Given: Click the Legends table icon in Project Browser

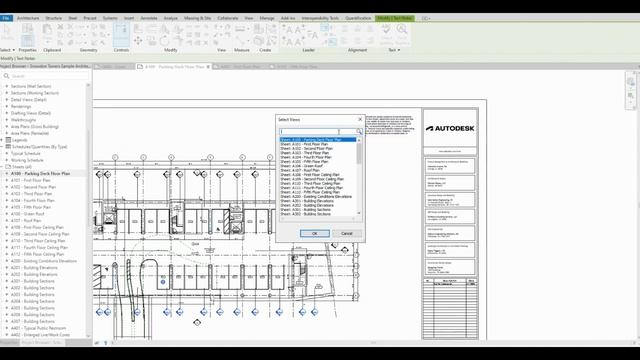Looking at the screenshot, I should [x=8, y=140].
